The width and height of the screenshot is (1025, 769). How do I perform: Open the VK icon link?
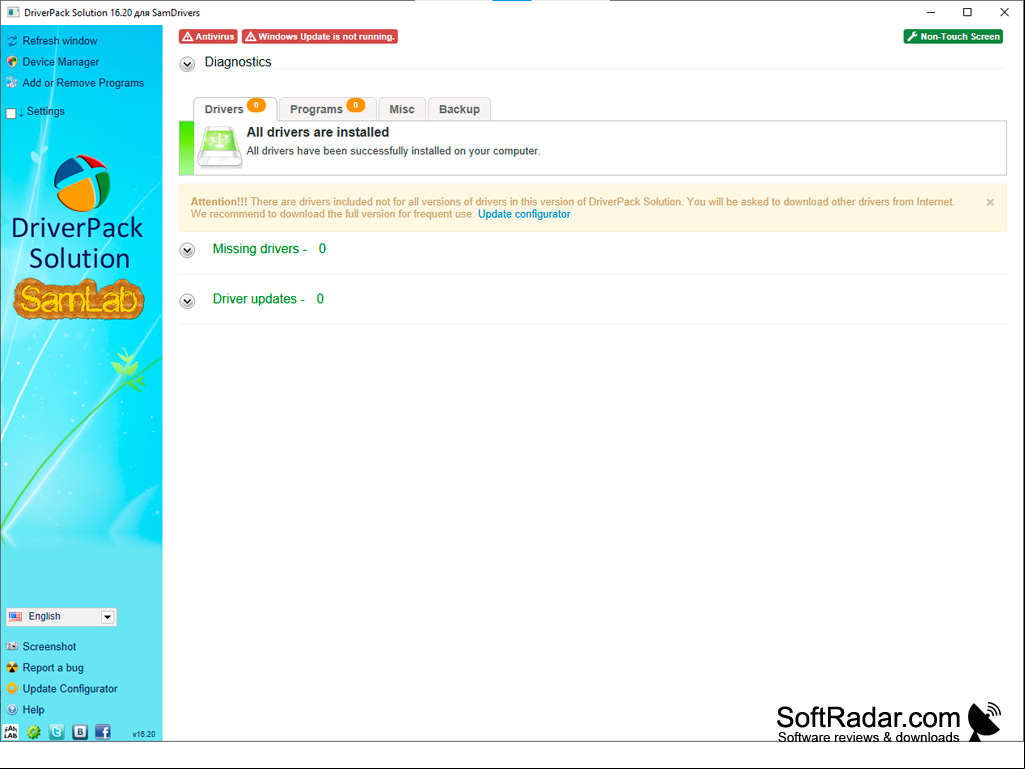80,732
